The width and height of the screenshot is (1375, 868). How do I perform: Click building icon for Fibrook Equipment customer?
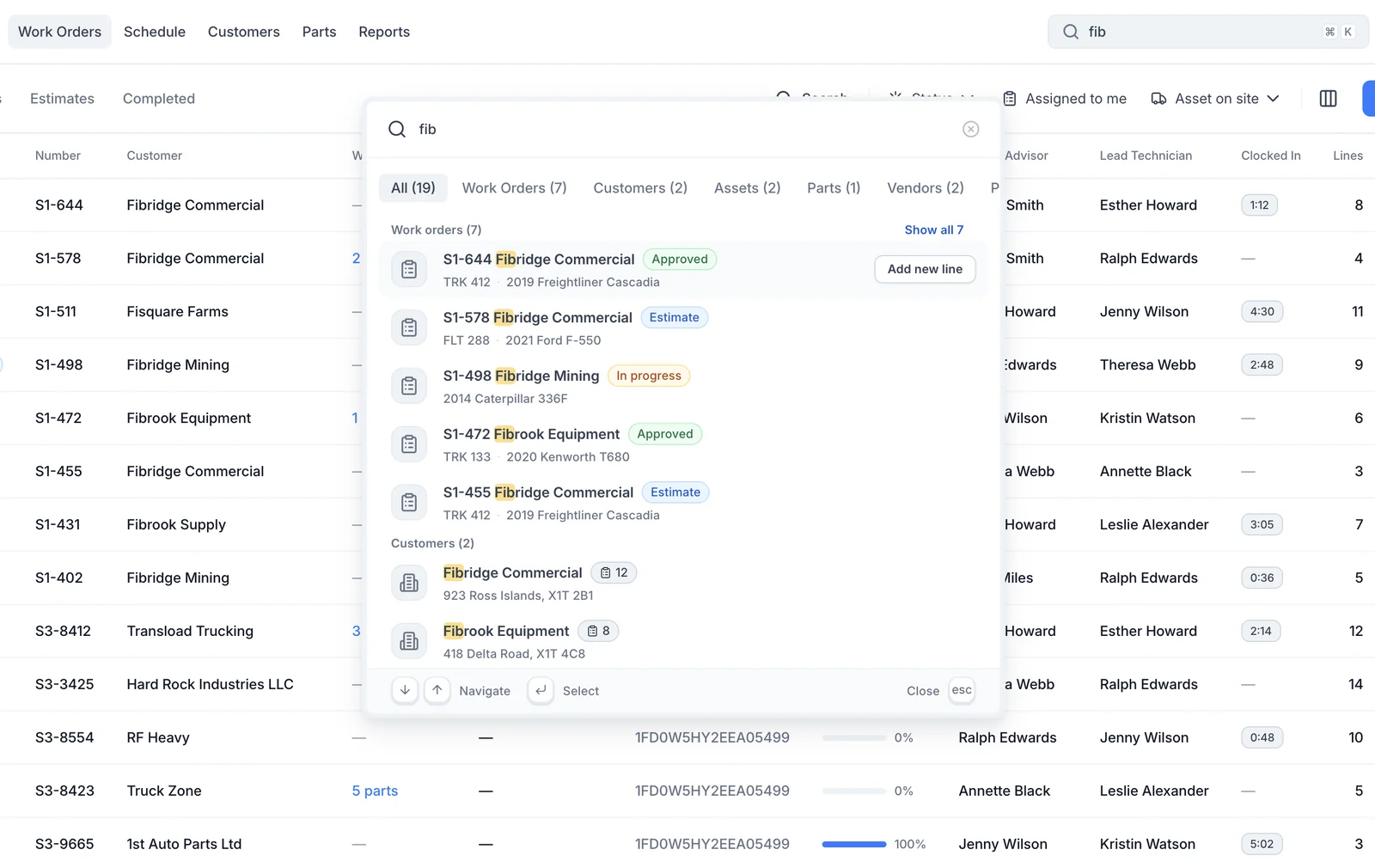point(409,641)
